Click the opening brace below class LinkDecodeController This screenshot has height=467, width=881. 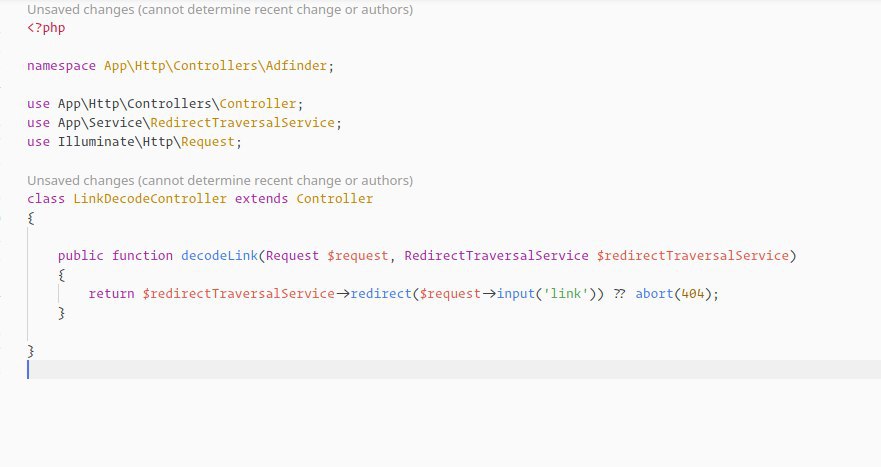(31, 218)
